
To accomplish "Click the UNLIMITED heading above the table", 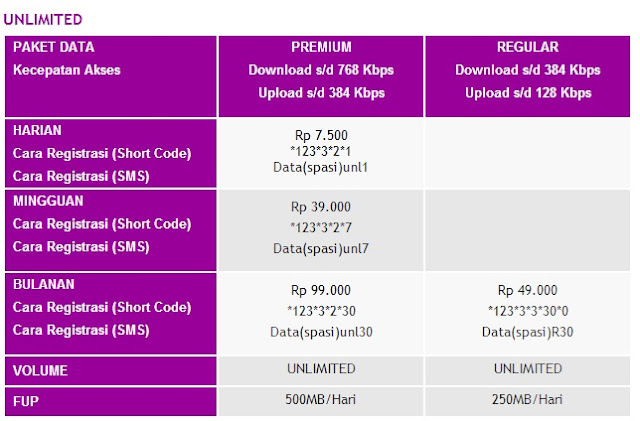I will 43,20.
